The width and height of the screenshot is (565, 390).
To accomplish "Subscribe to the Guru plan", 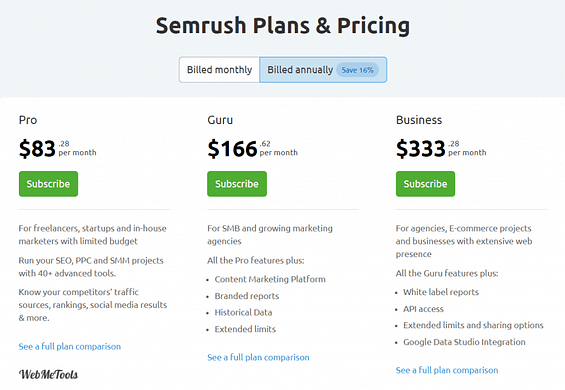I will pos(237,184).
